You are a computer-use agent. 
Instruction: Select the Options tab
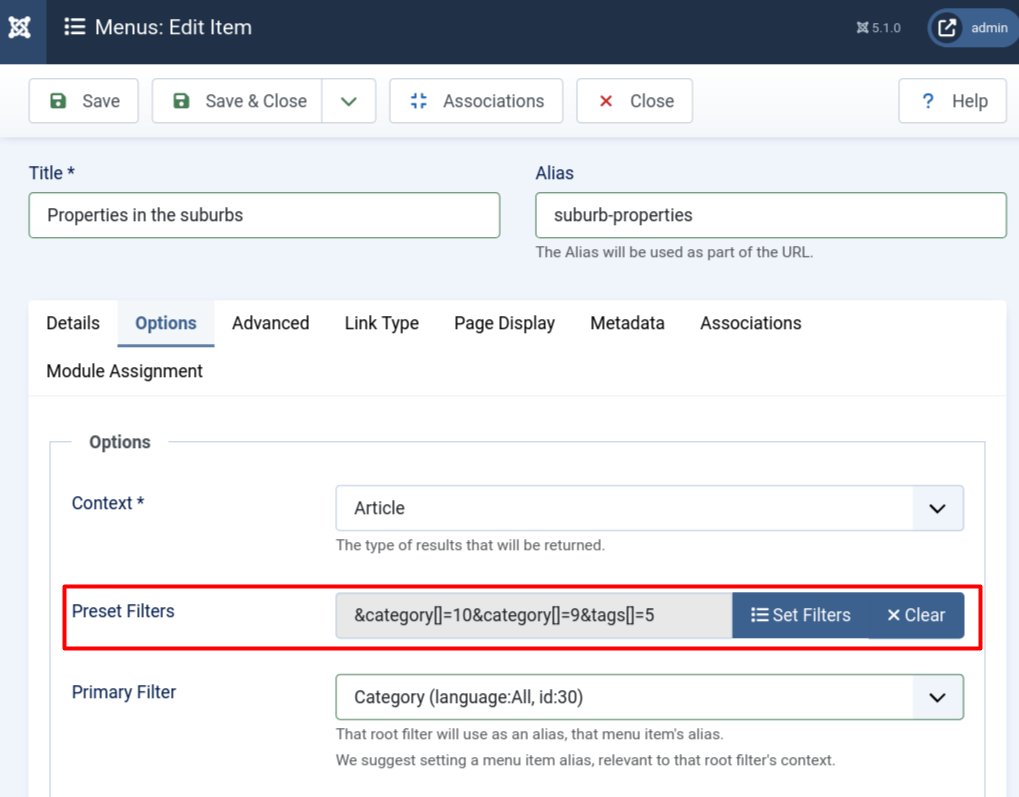(x=166, y=323)
